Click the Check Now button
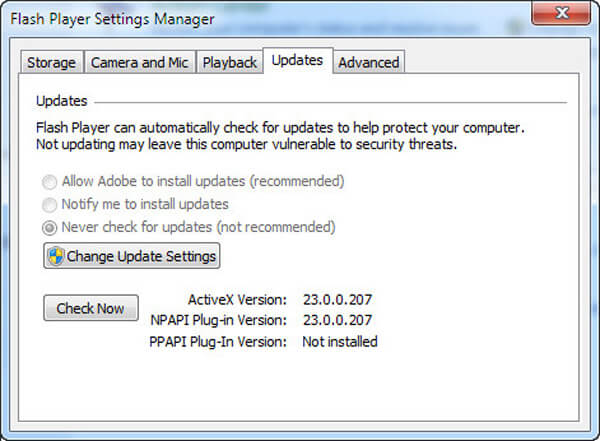This screenshot has width=600, height=441. pyautogui.click(x=91, y=308)
